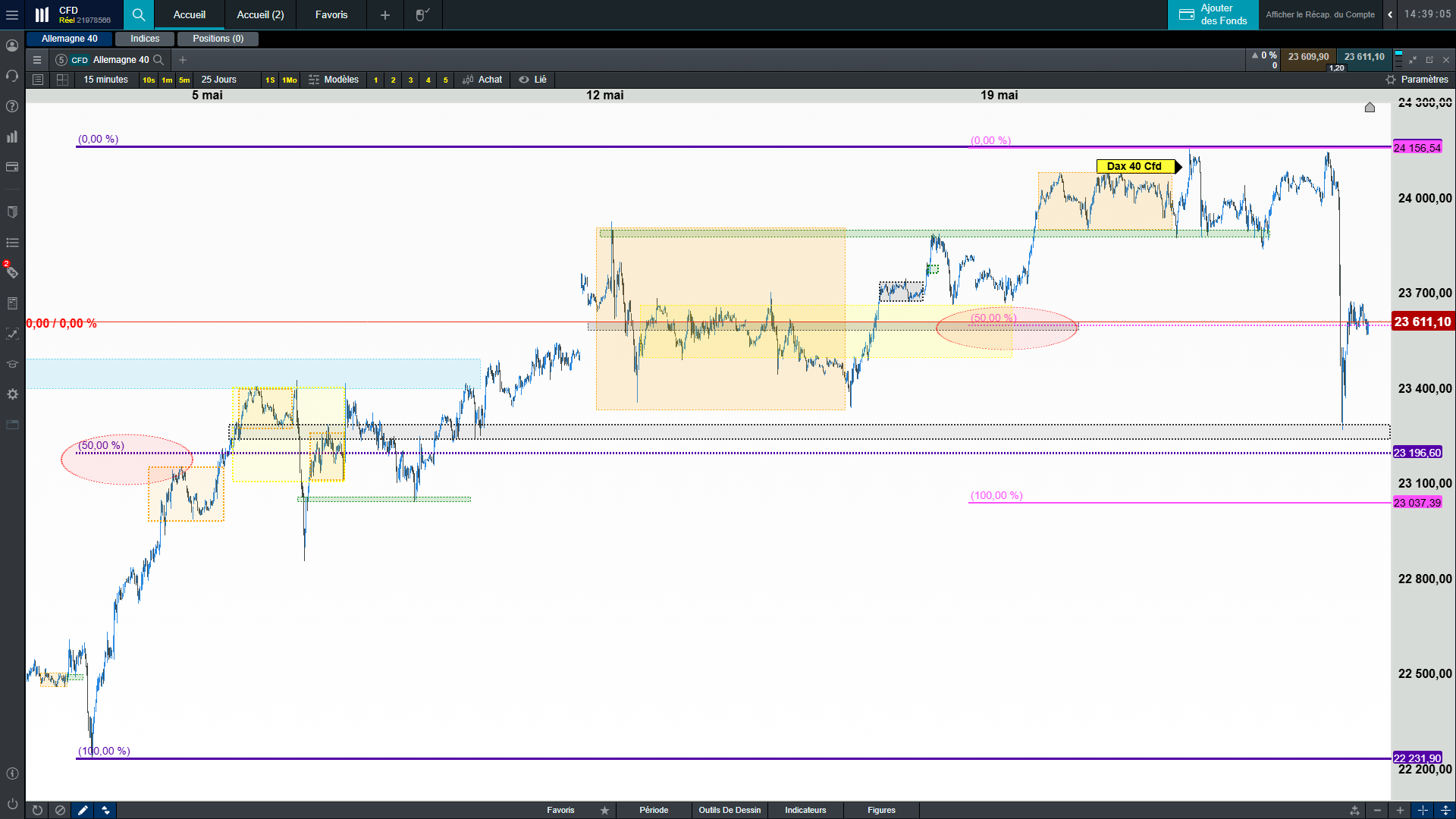Expand the Modèles templates menu
The image size is (1456, 819).
tap(334, 80)
